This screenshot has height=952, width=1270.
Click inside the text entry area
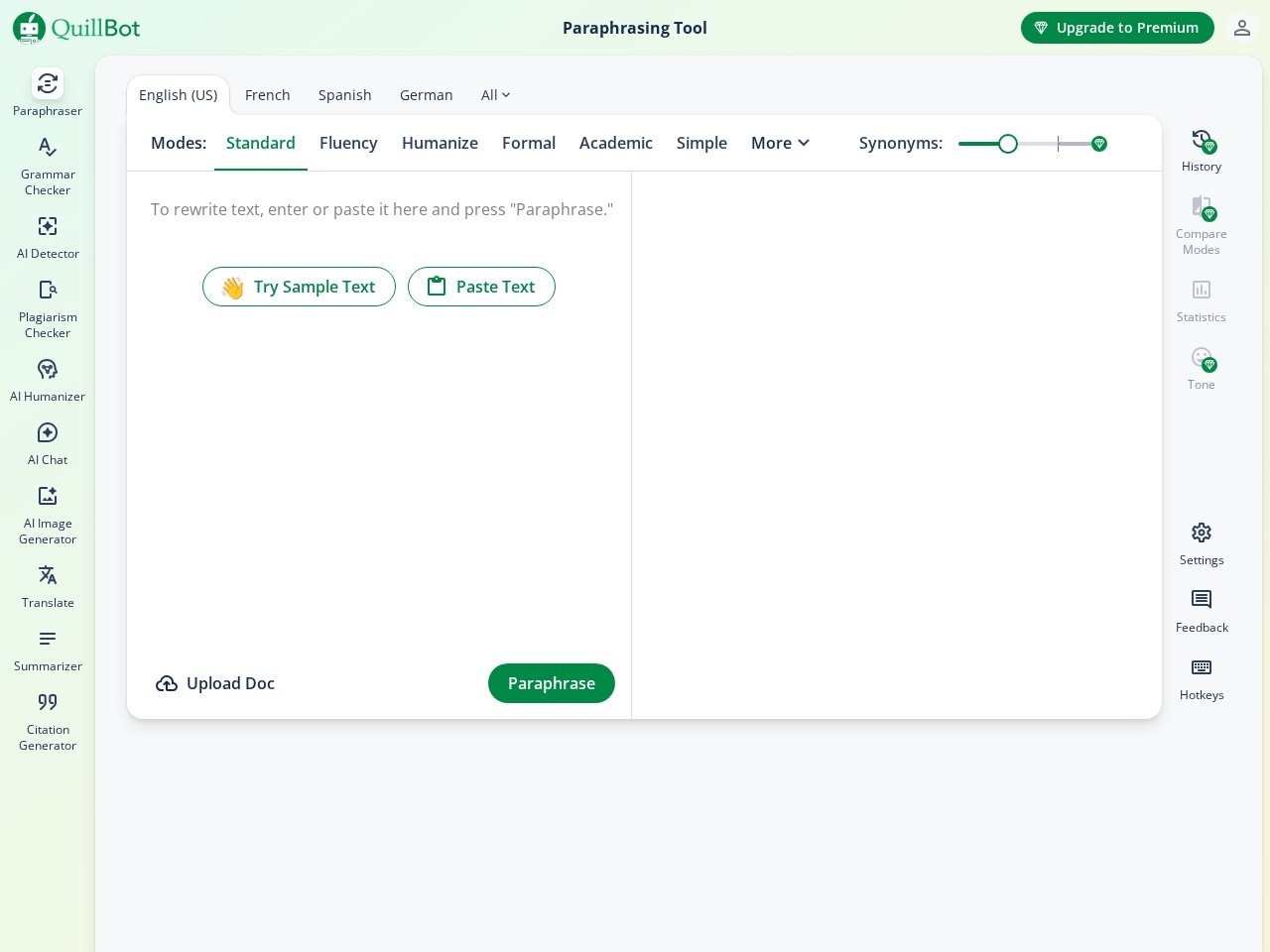[377, 446]
